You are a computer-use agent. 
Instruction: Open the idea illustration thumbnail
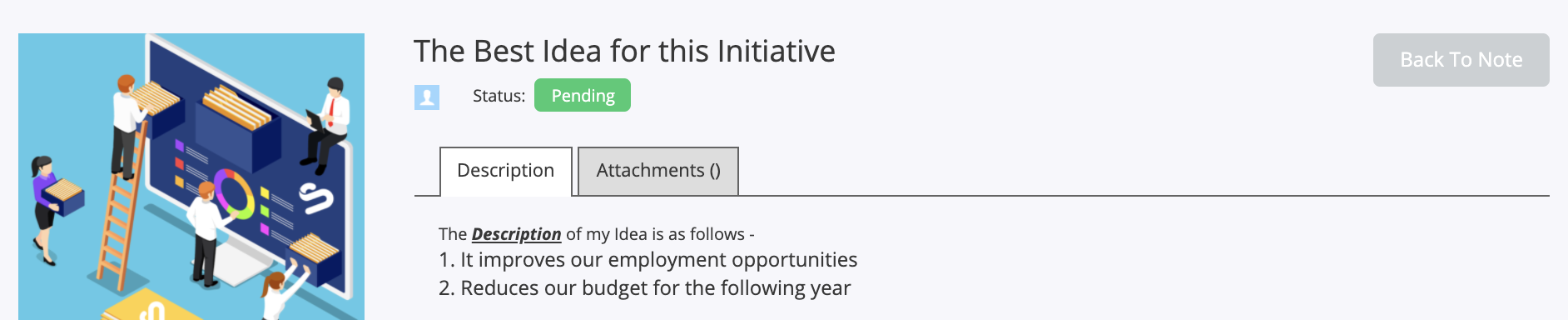[191, 177]
